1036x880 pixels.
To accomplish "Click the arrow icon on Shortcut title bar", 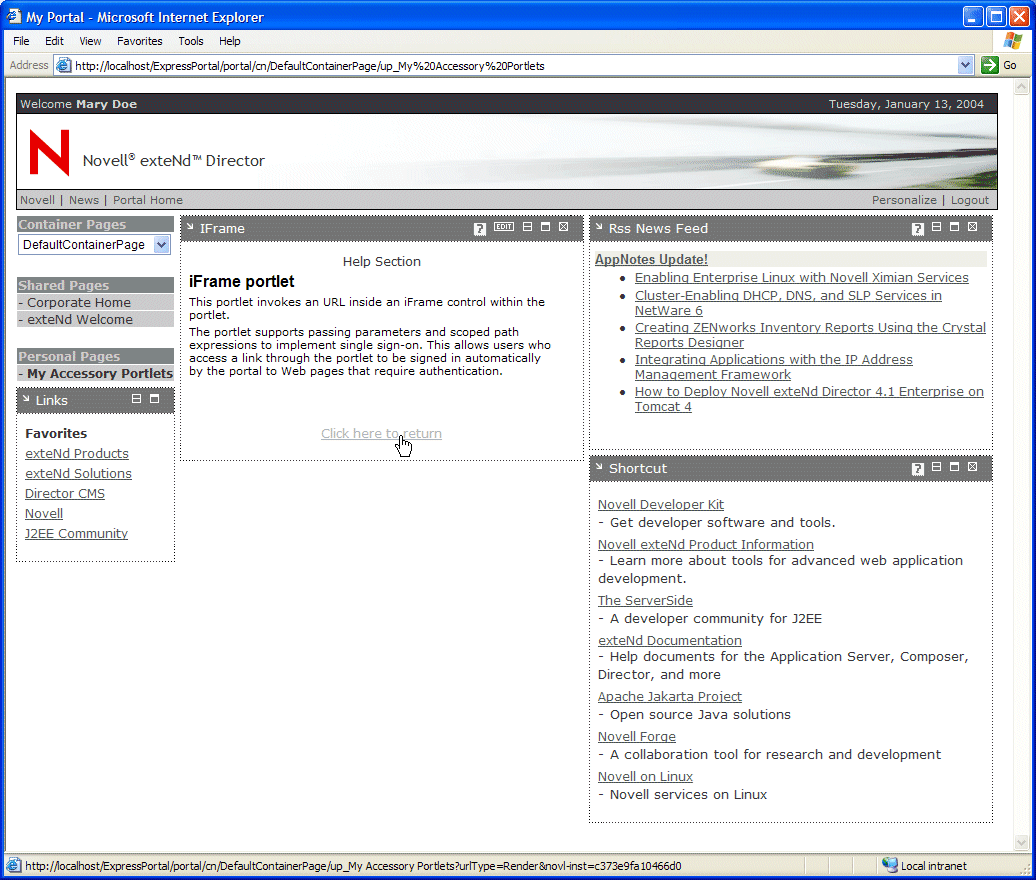I will [599, 466].
